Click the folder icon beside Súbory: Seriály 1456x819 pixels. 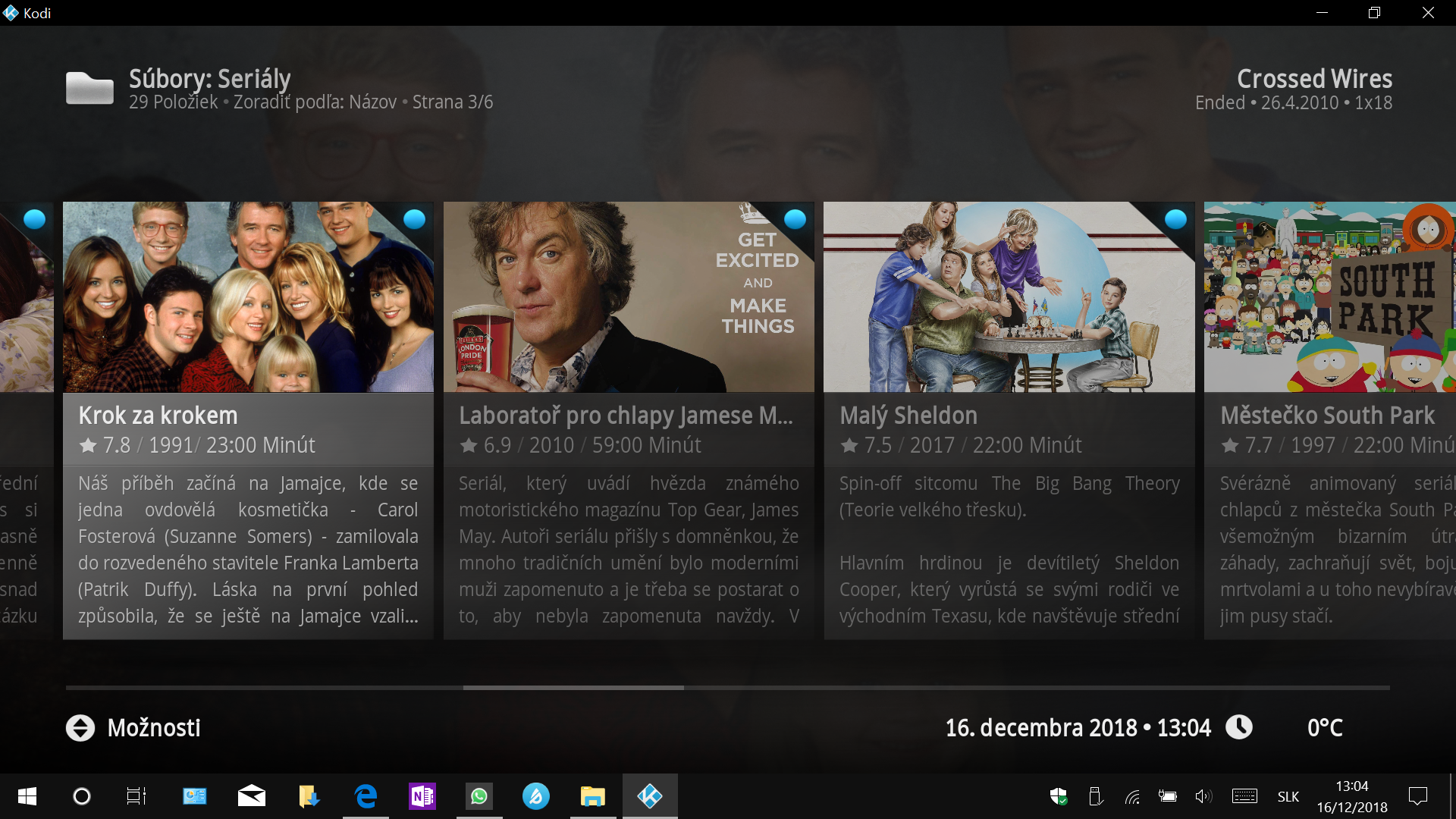tap(89, 89)
